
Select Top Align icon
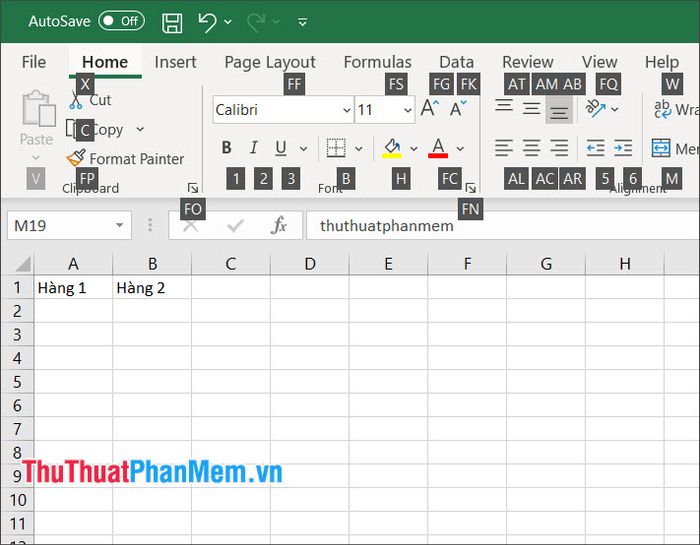click(x=504, y=108)
